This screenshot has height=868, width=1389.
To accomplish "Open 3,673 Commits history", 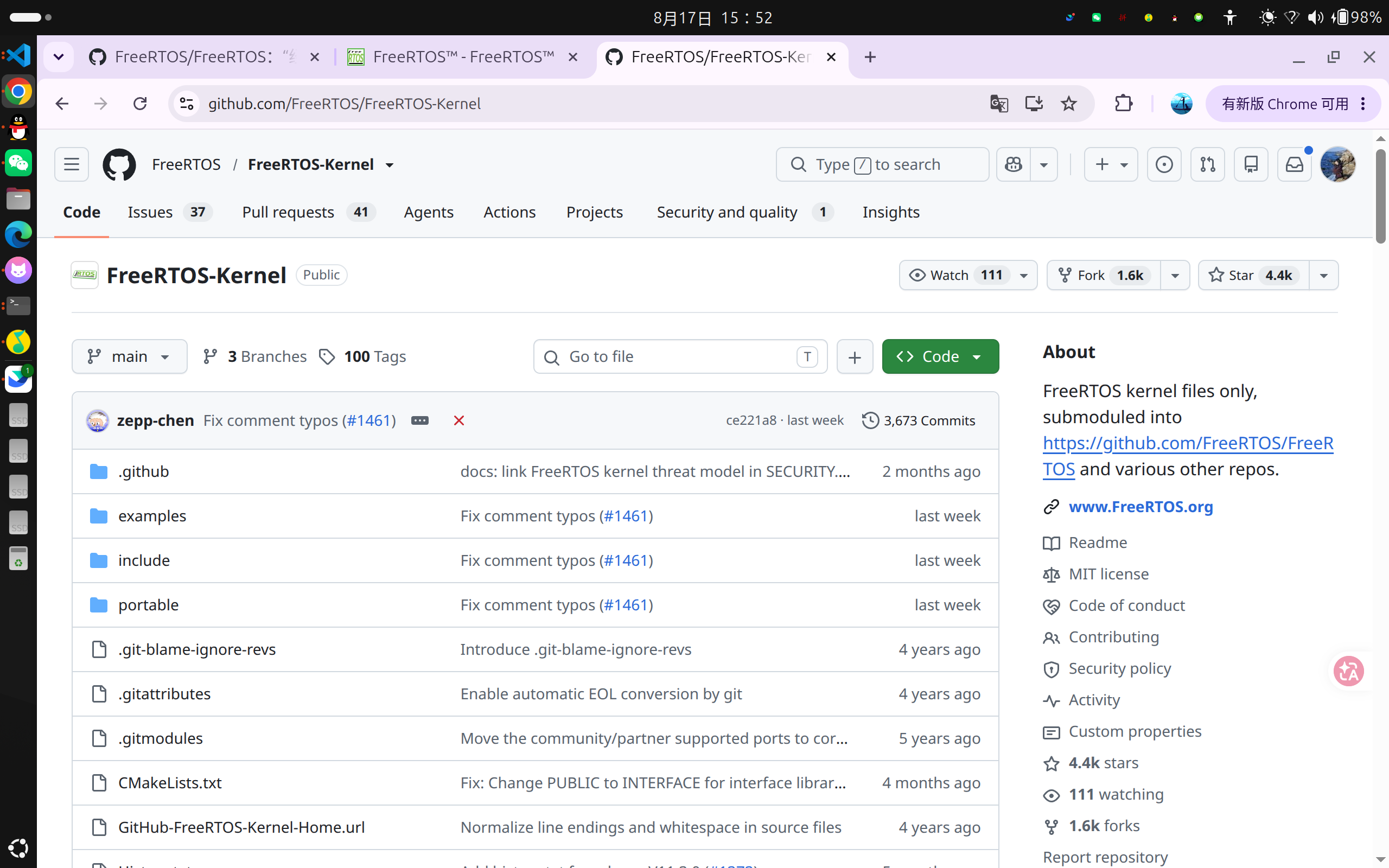I will pyautogui.click(x=919, y=421).
